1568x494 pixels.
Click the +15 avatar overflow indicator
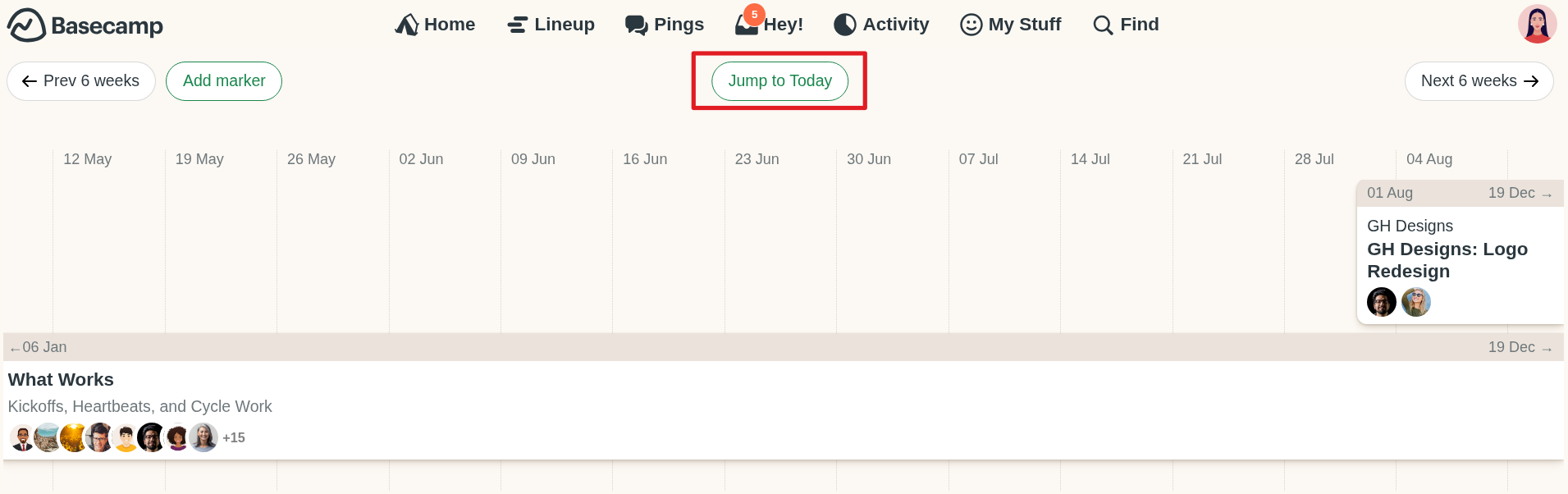pyautogui.click(x=233, y=437)
